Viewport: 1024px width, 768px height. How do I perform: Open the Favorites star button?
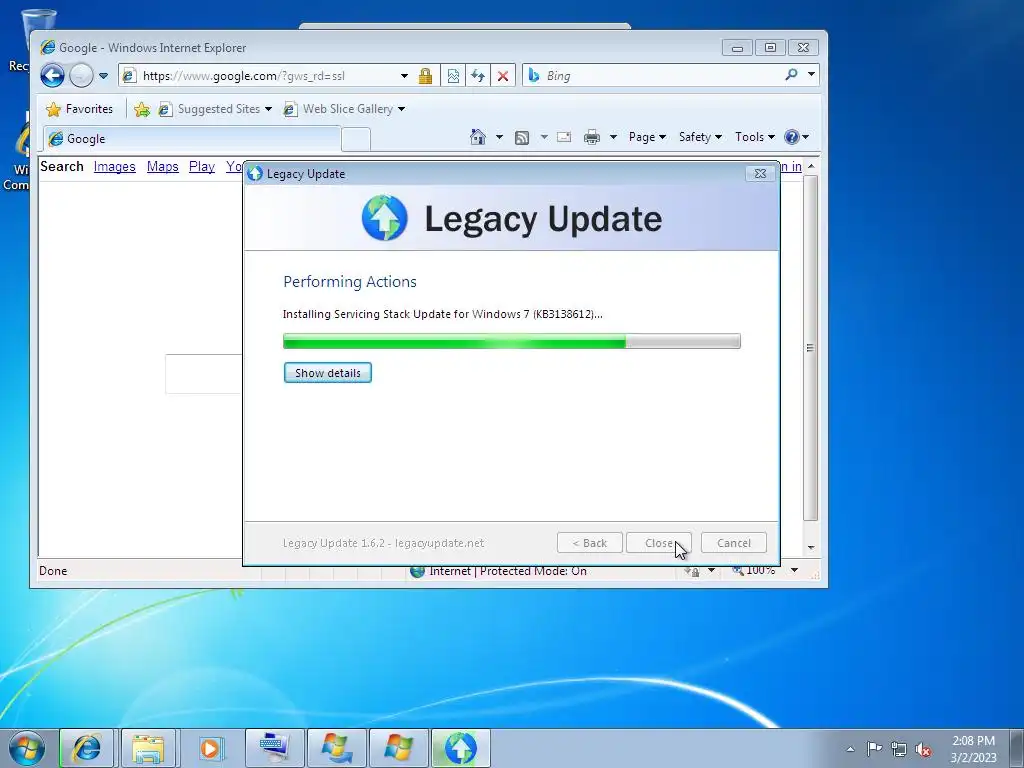(x=80, y=109)
